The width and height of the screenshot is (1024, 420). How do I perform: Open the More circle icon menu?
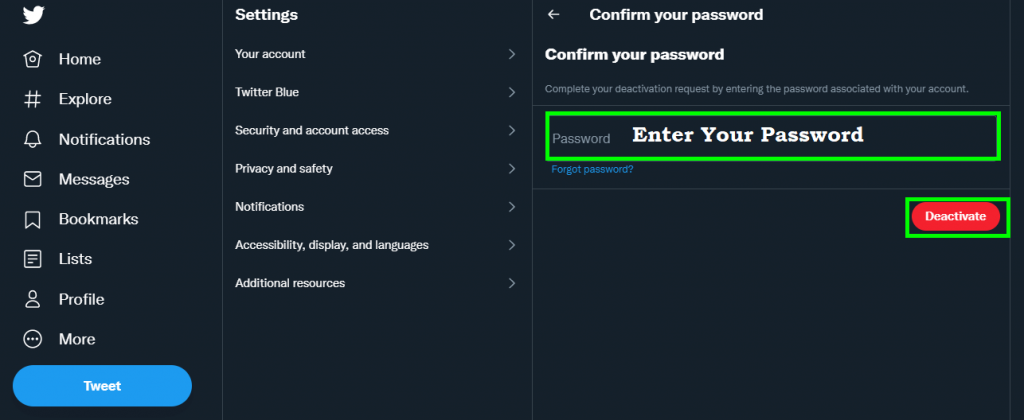(x=33, y=339)
